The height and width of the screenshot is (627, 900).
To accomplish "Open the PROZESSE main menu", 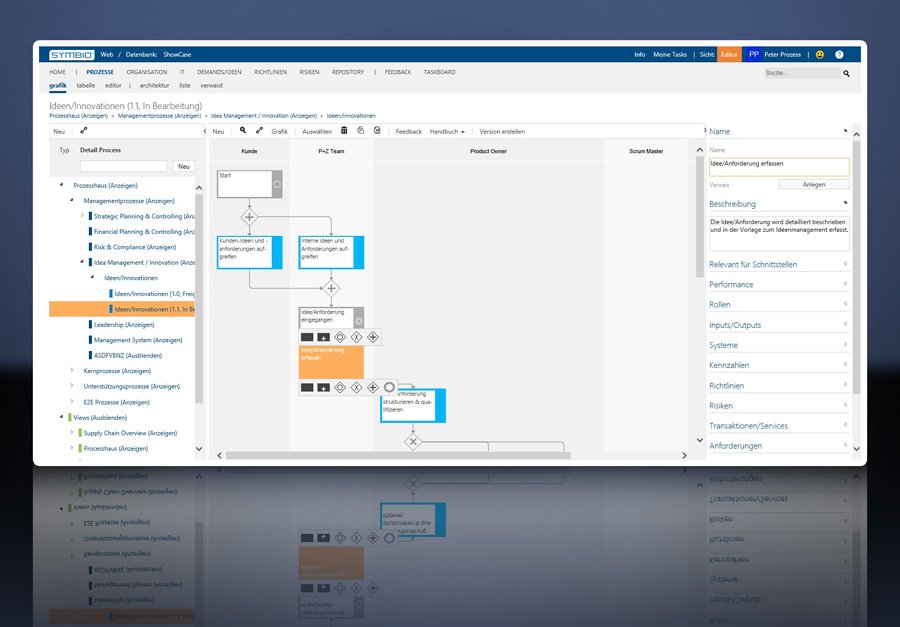I will 100,72.
